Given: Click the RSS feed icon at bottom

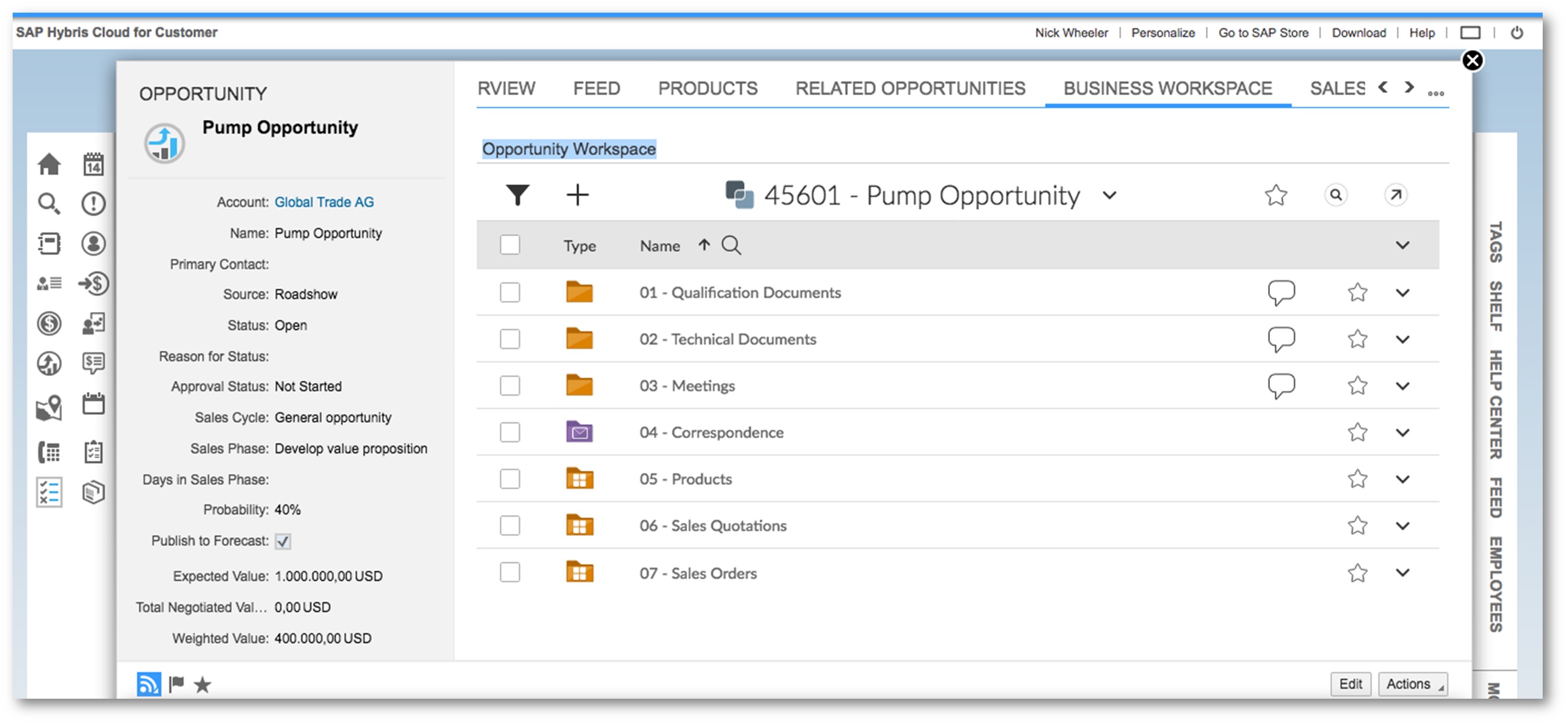Looking at the screenshot, I should 149,685.
